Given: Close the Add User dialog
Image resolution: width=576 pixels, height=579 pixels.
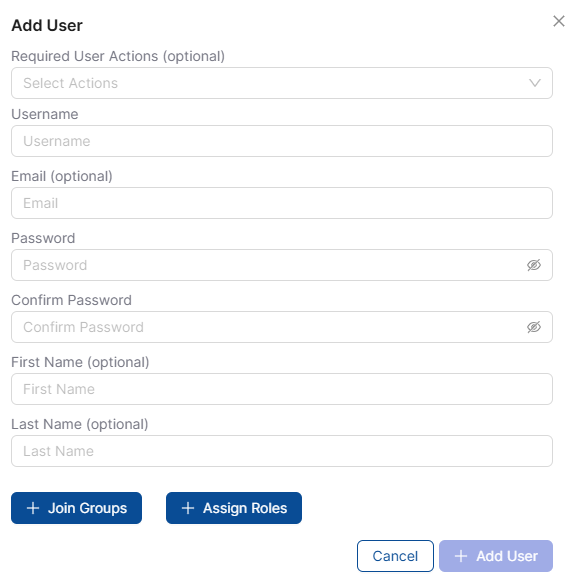Looking at the screenshot, I should (x=559, y=21).
